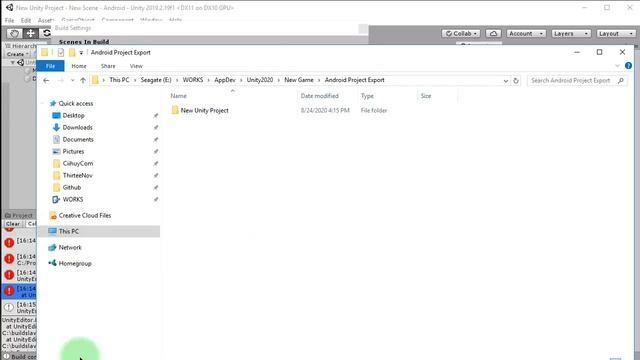
Task: Select the Move tool in Unity toolbar
Action: point(31,33)
